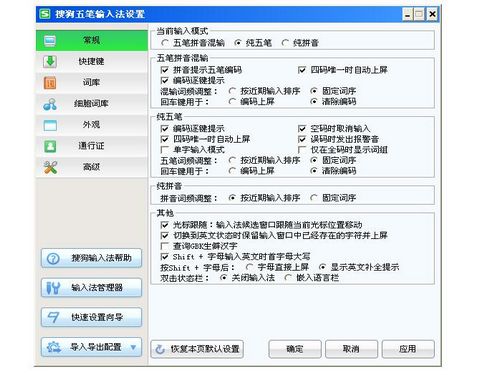Image resolution: width=500 pixels, height=375 pixels.
Task: Toggle 光标跟随 checkbox
Action: pyautogui.click(x=164, y=225)
